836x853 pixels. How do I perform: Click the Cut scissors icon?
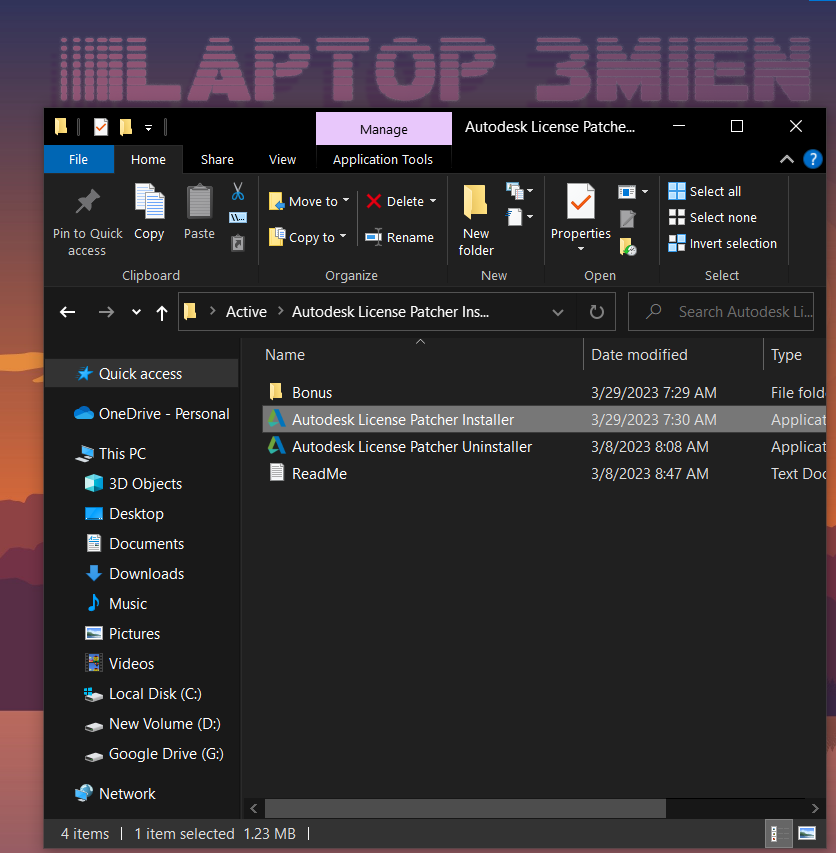tap(238, 191)
